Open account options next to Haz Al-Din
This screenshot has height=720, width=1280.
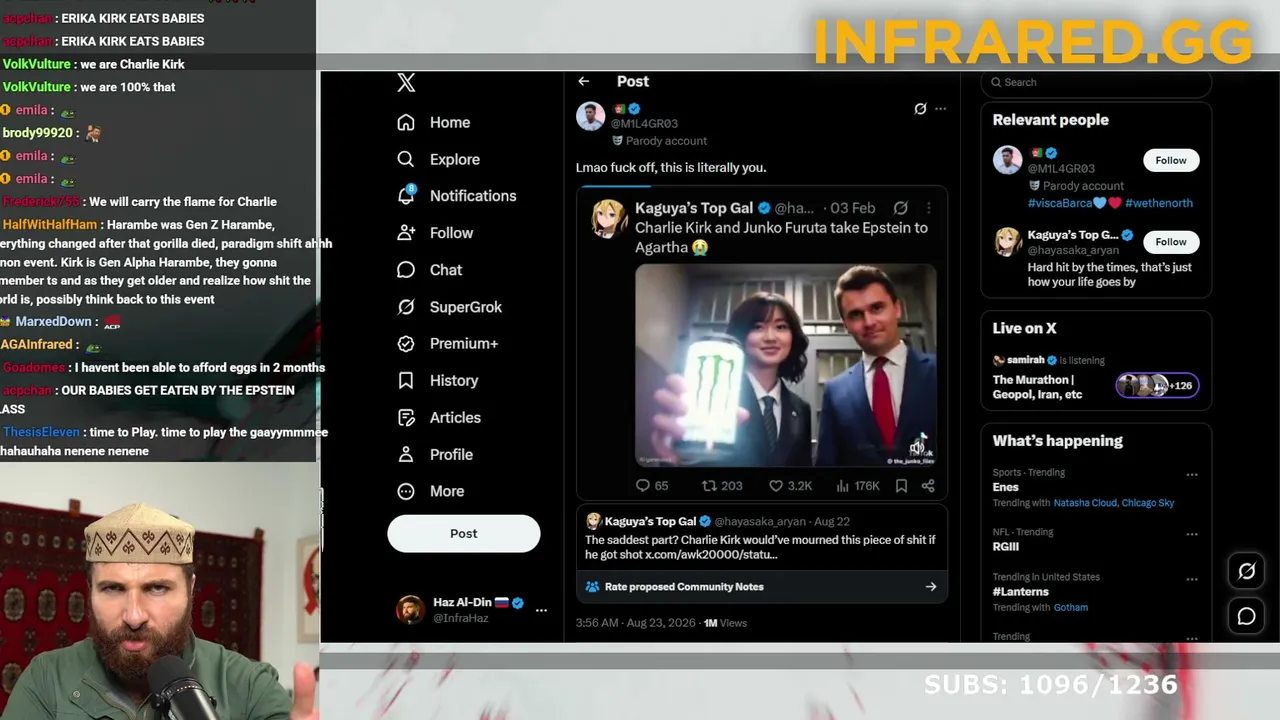[x=541, y=610]
